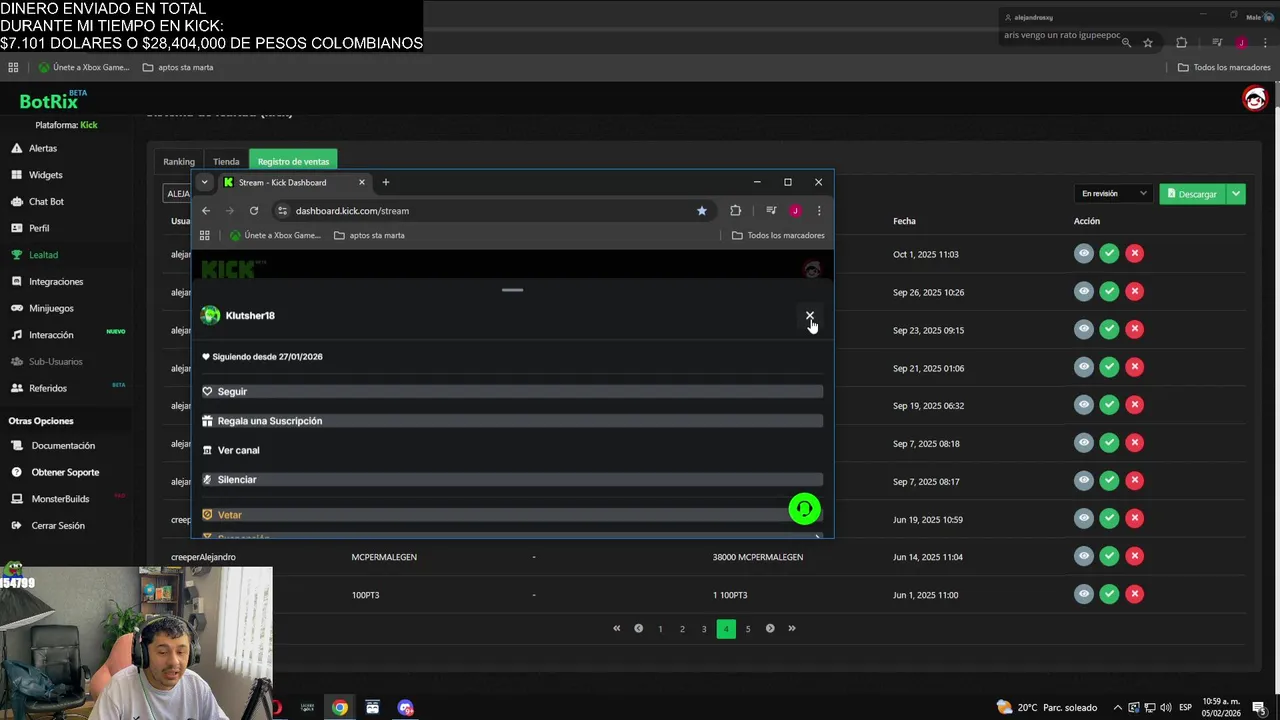Open media control icon in Kick window toolbar
This screenshot has height=720, width=1280.
point(771,211)
